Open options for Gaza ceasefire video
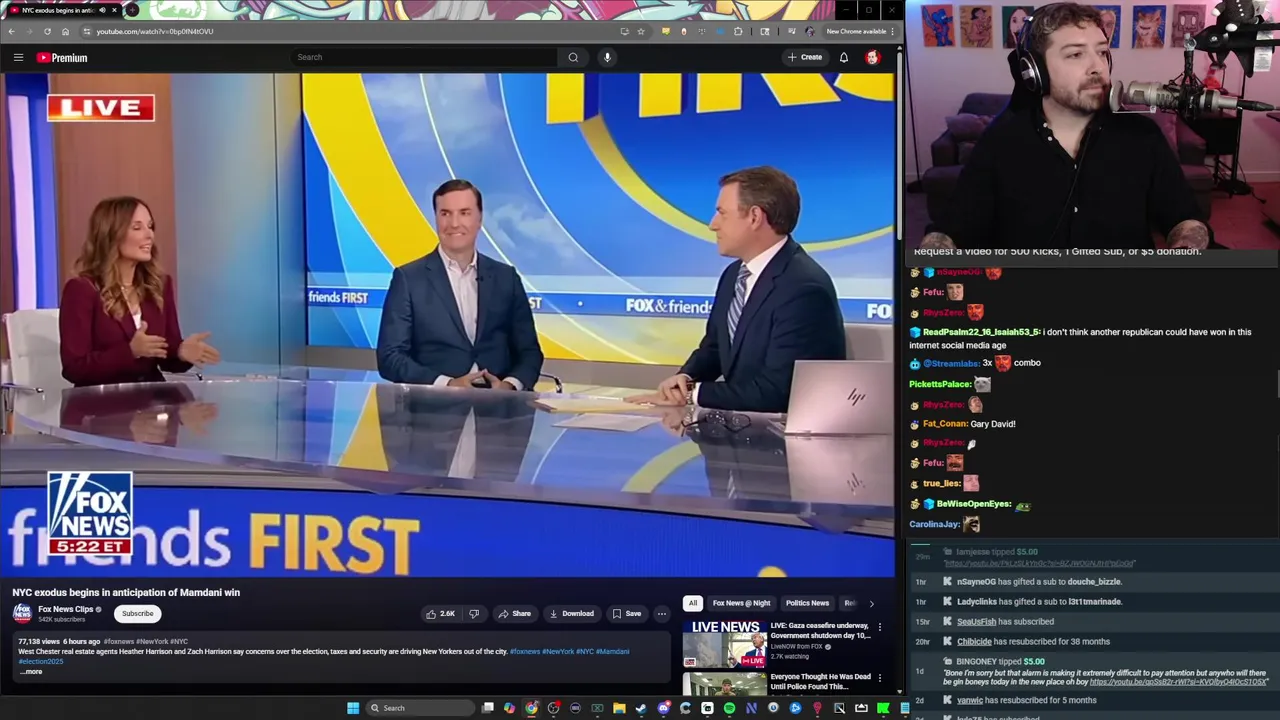This screenshot has width=1280, height=720. [879, 627]
